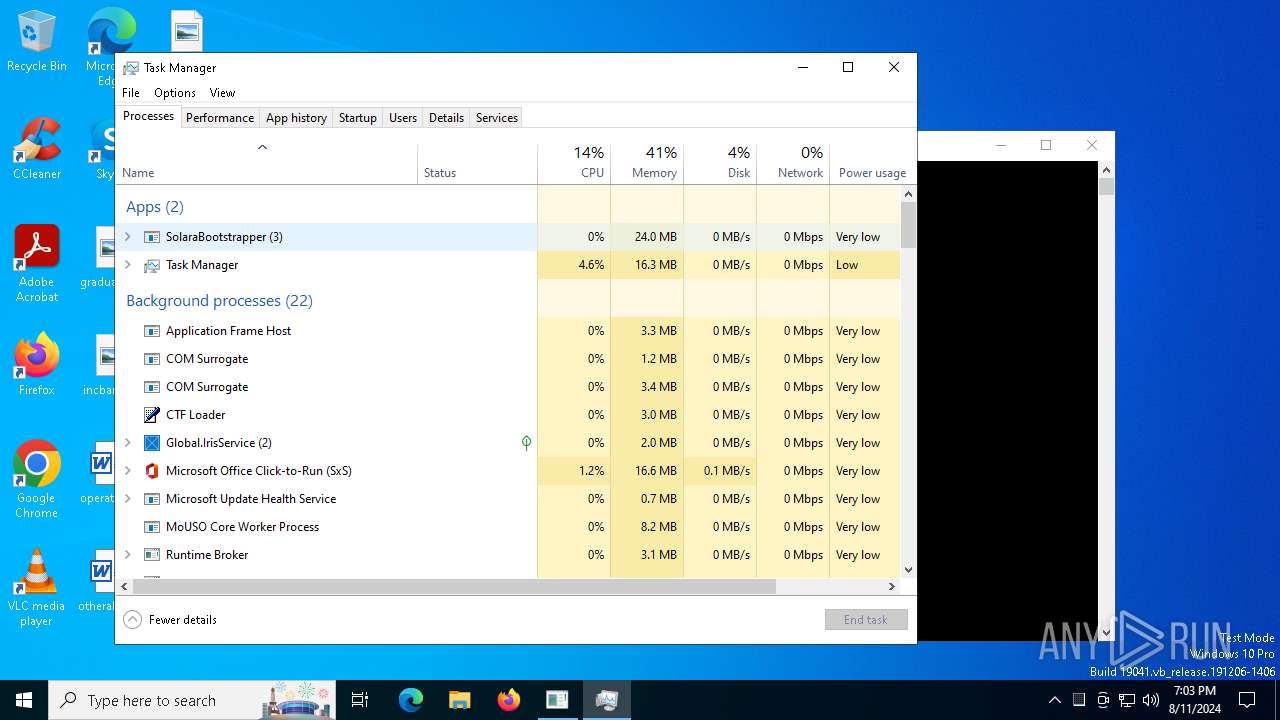Image resolution: width=1280 pixels, height=720 pixels.
Task: Click the taskbar search box
Action: pyautogui.click(x=194, y=700)
